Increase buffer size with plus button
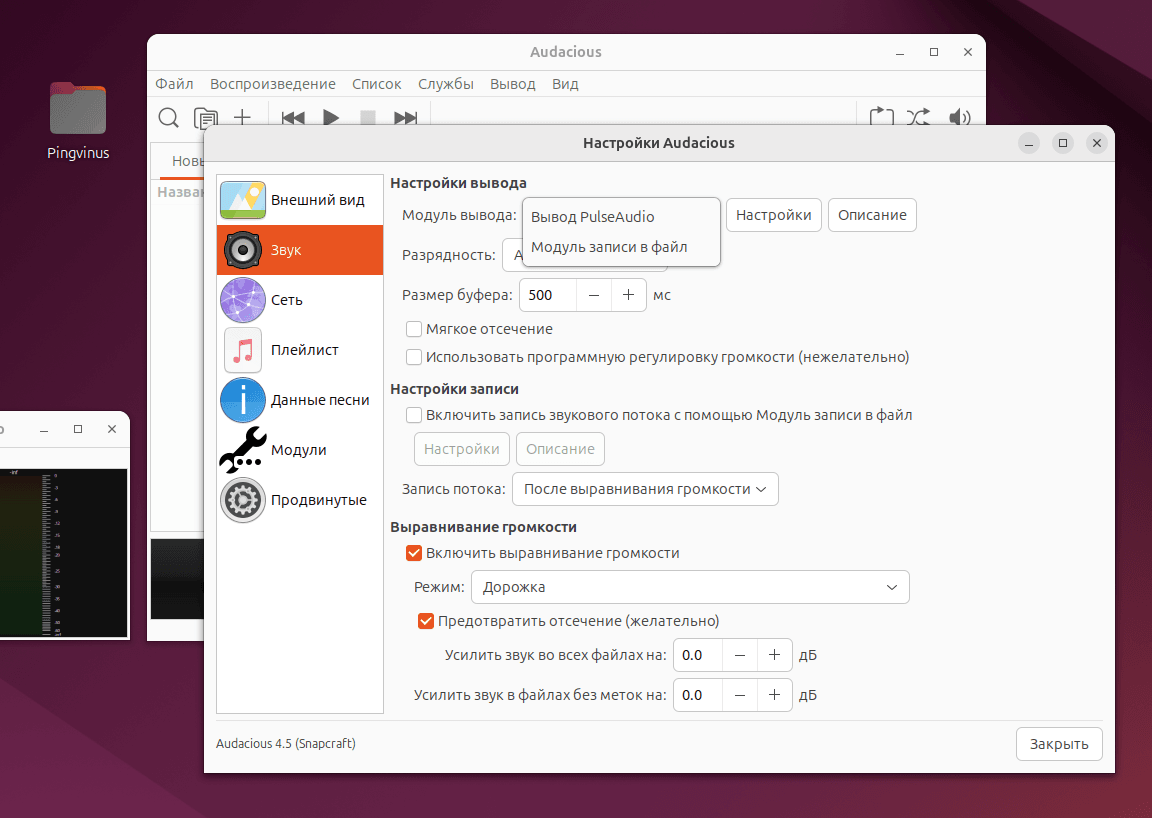 (x=628, y=295)
